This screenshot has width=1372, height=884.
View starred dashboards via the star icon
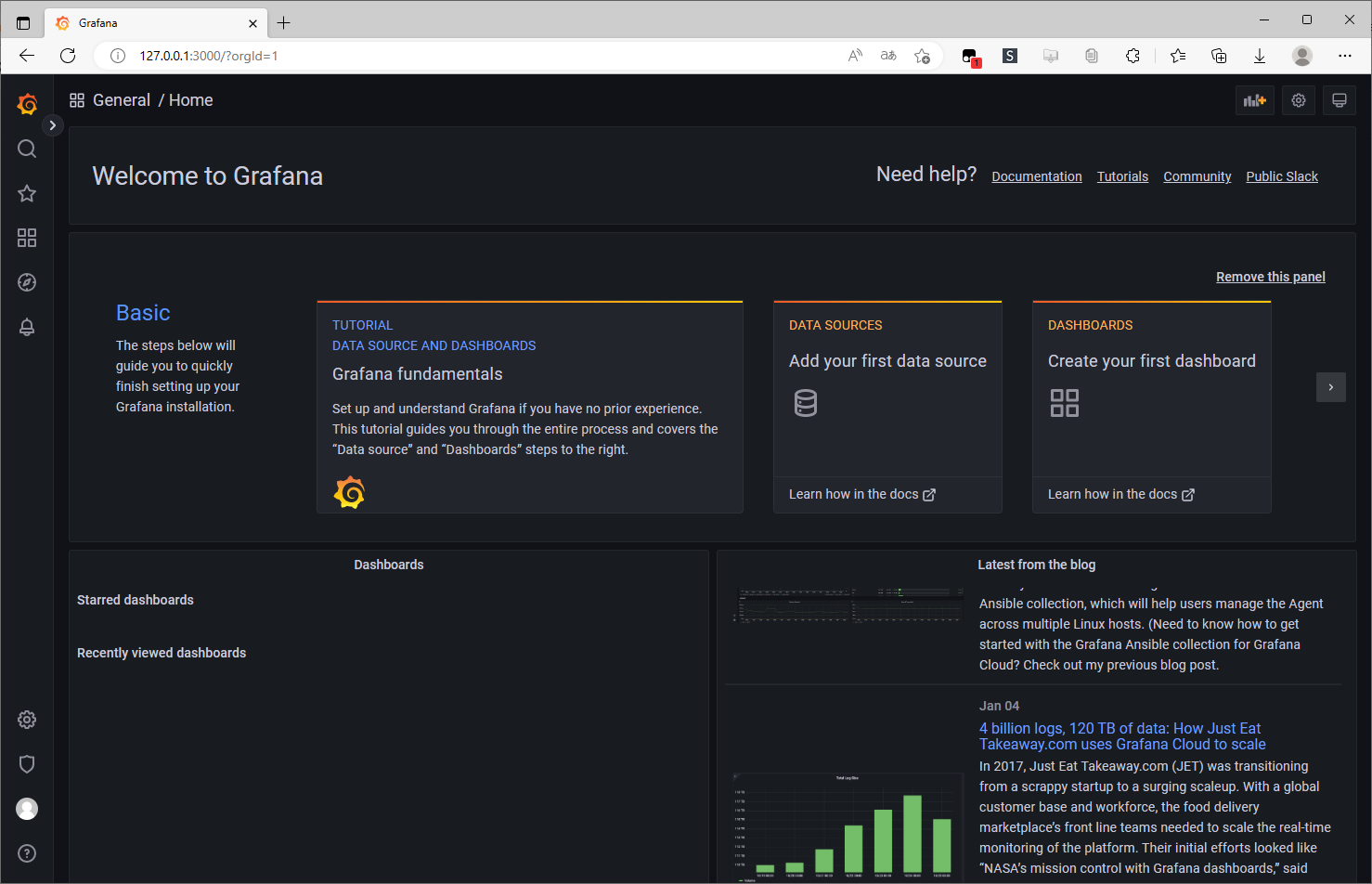[x=27, y=193]
